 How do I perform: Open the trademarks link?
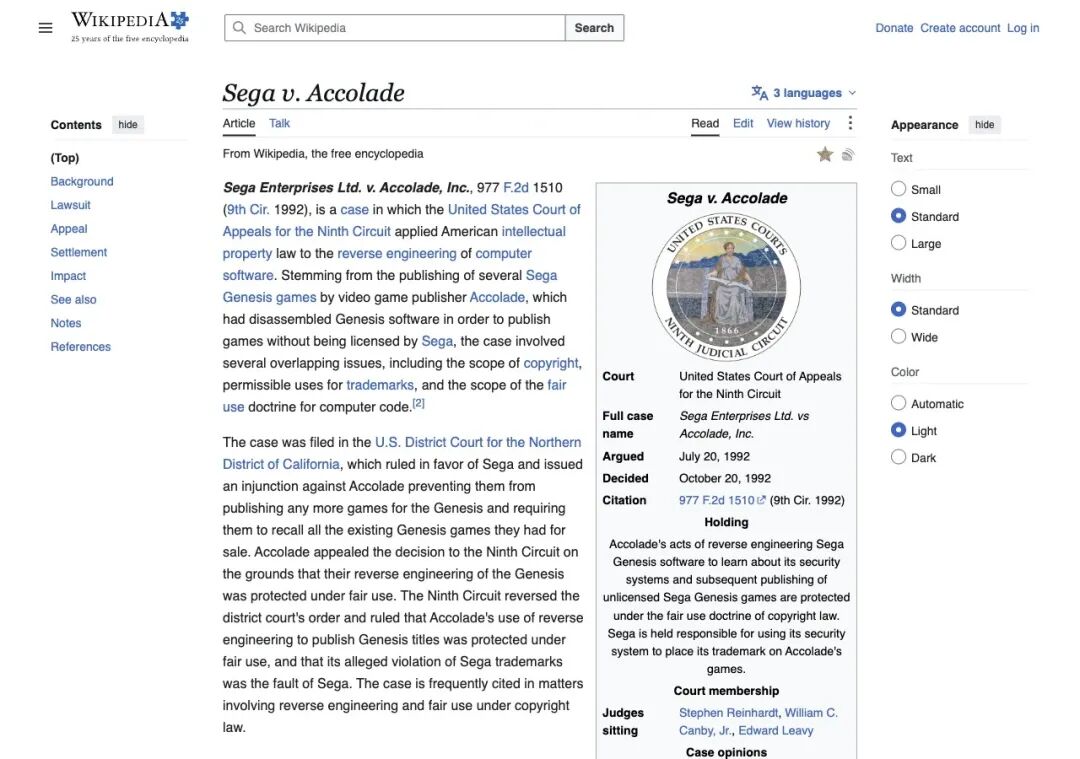380,385
